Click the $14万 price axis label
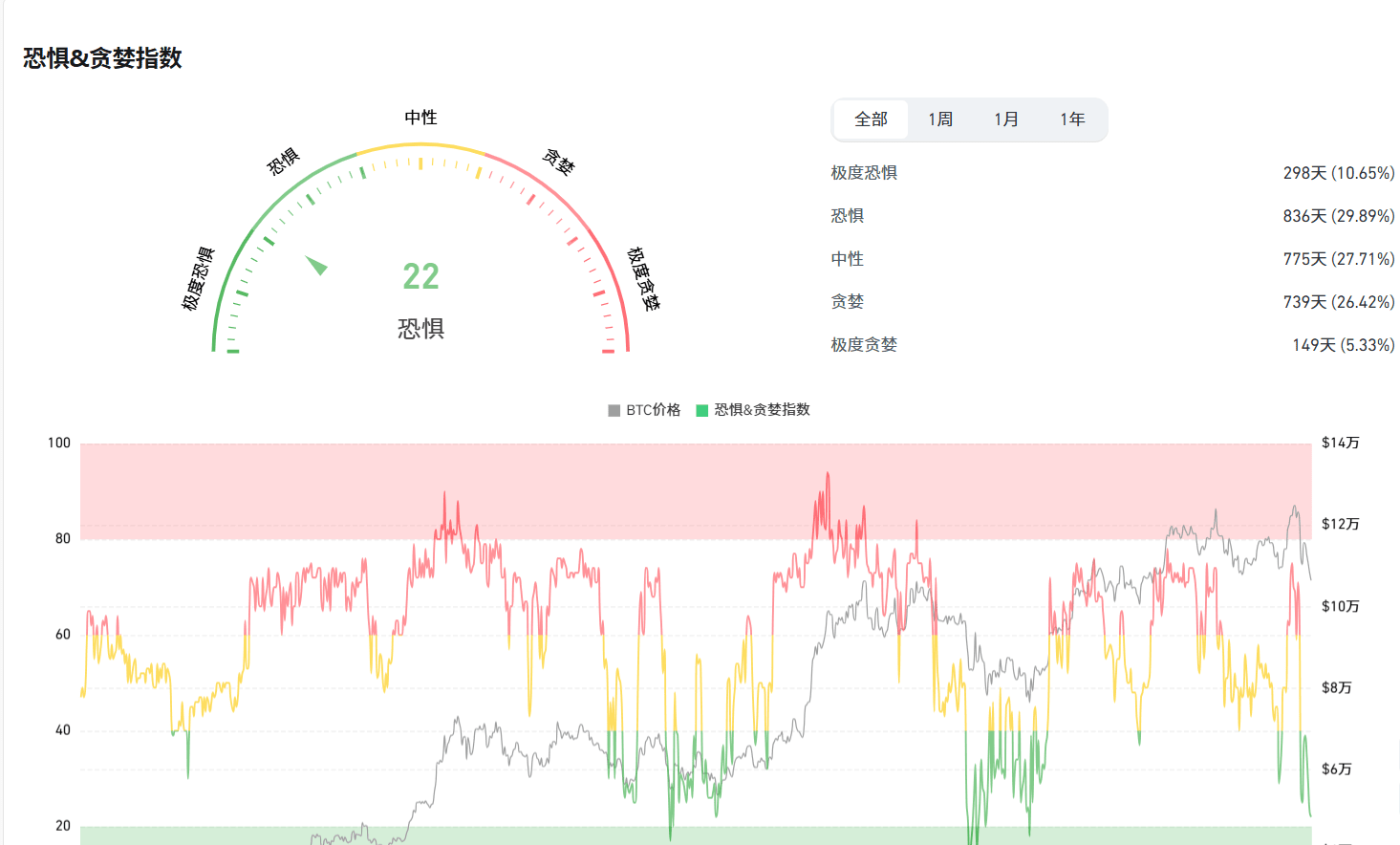 (x=1340, y=443)
